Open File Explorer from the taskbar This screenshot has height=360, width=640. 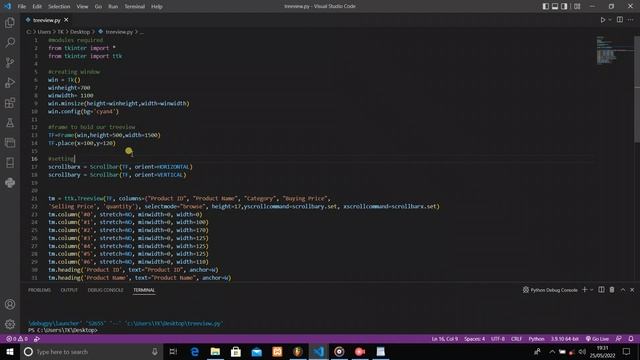(x=215, y=351)
